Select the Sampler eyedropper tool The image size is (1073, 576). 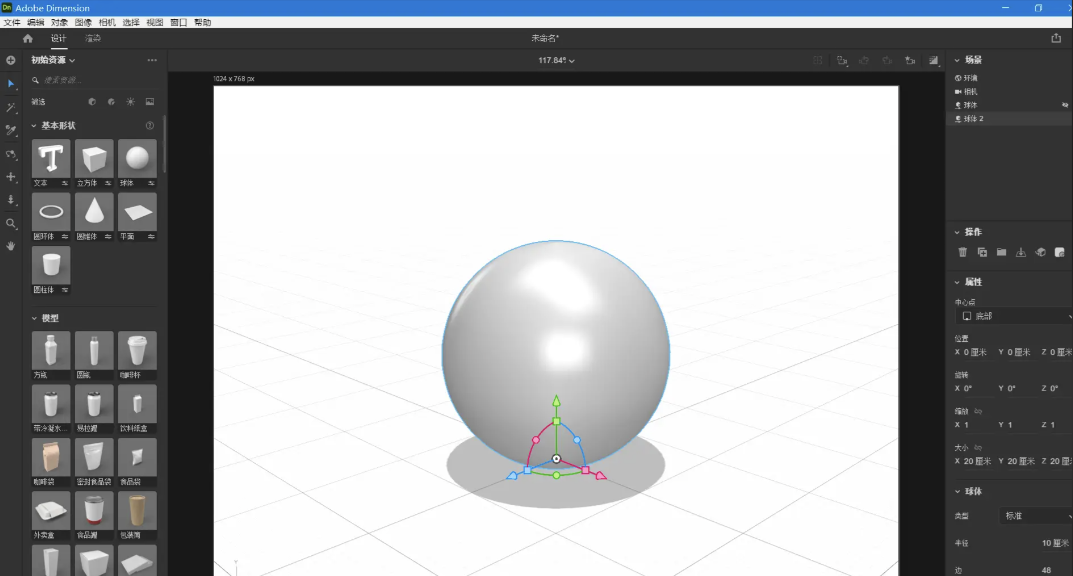click(x=11, y=130)
